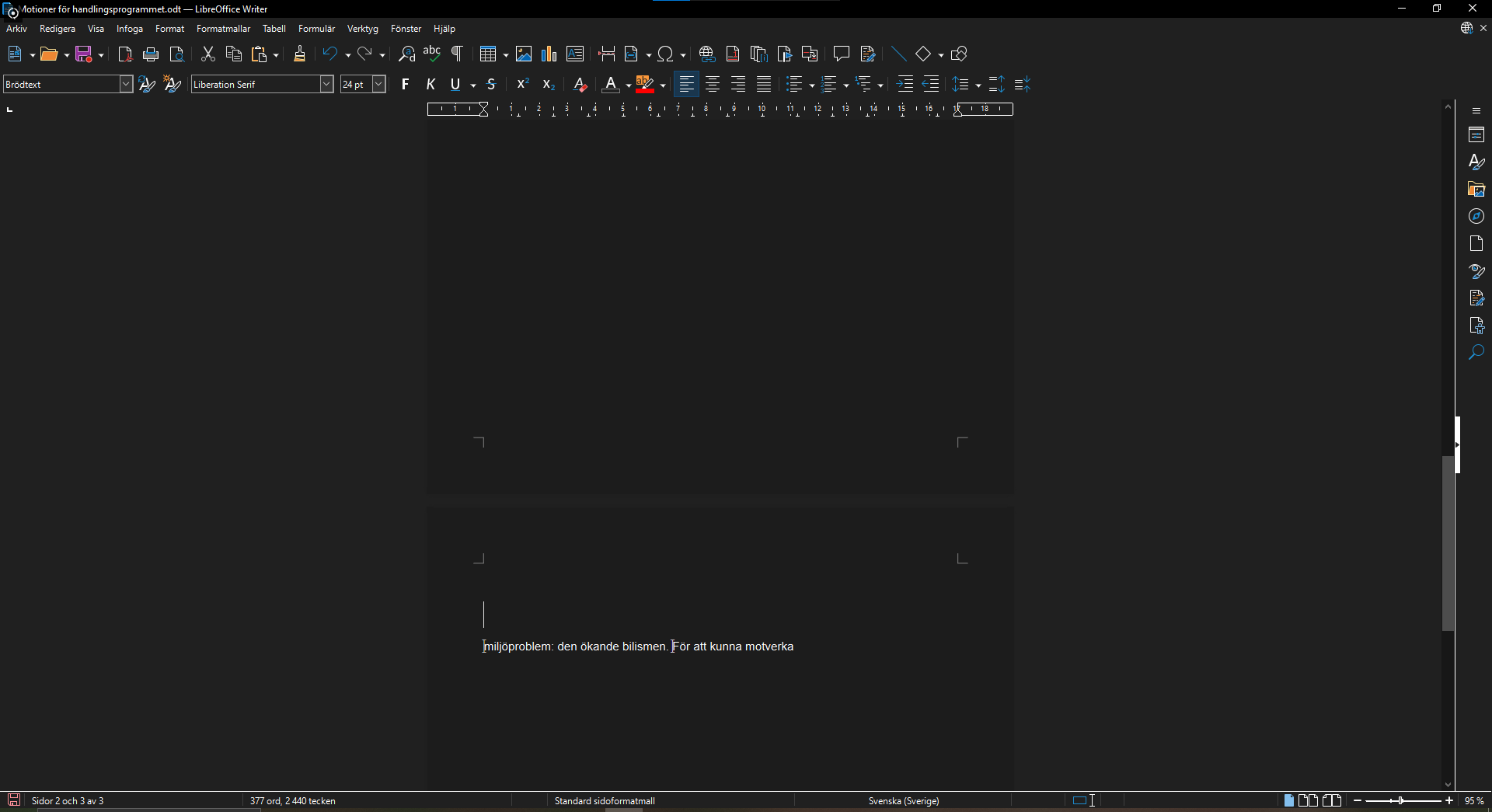The width and height of the screenshot is (1492, 812).
Task: Click Clone Formatting paintbrush icon
Action: [x=299, y=54]
